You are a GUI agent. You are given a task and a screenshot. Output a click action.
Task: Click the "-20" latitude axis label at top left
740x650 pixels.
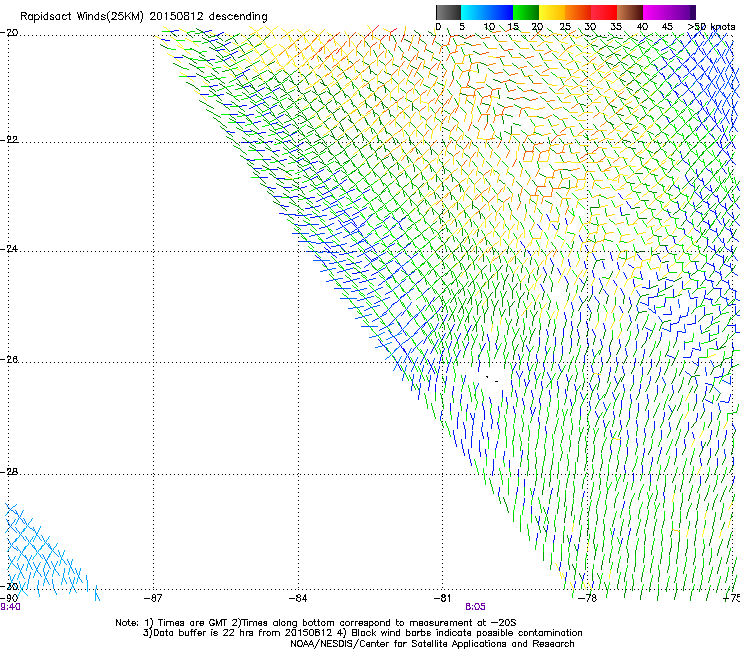9,33
